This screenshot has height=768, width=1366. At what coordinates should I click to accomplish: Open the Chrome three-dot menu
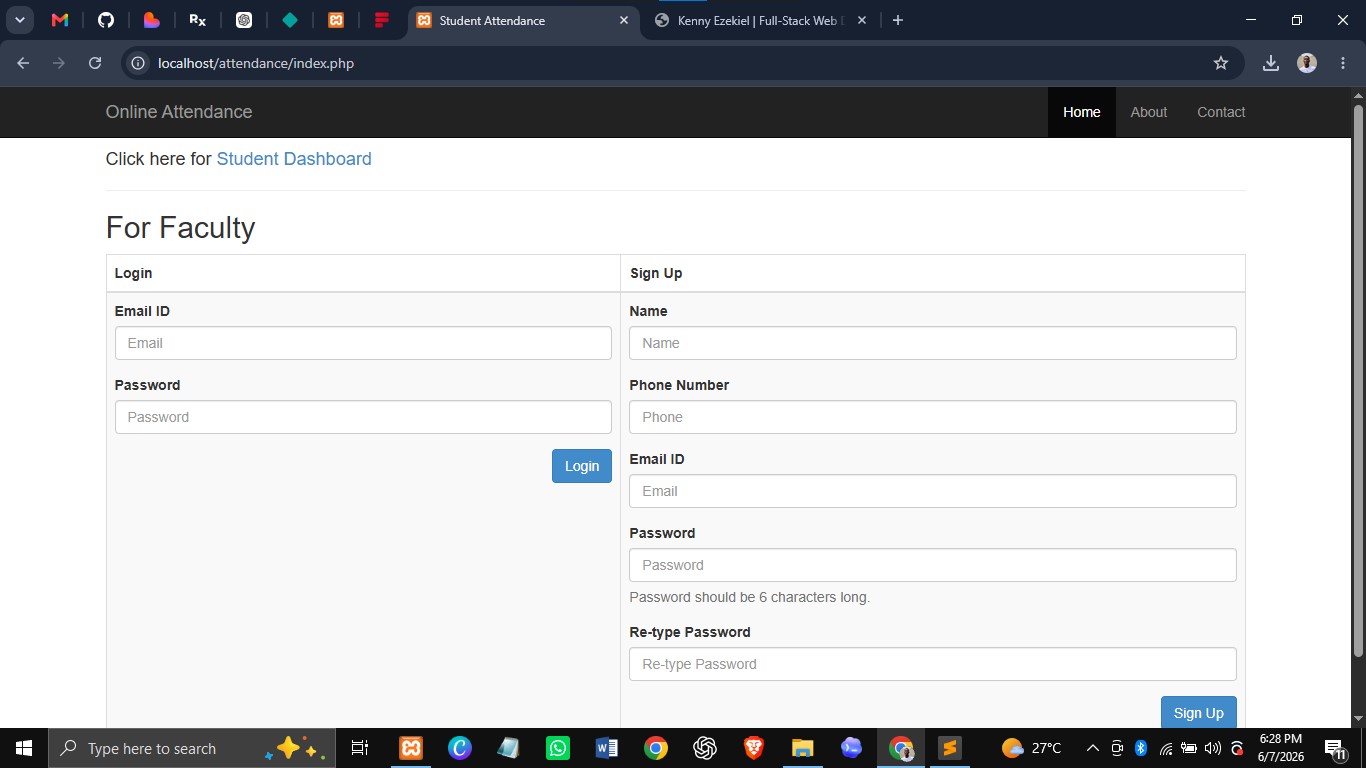point(1343,63)
